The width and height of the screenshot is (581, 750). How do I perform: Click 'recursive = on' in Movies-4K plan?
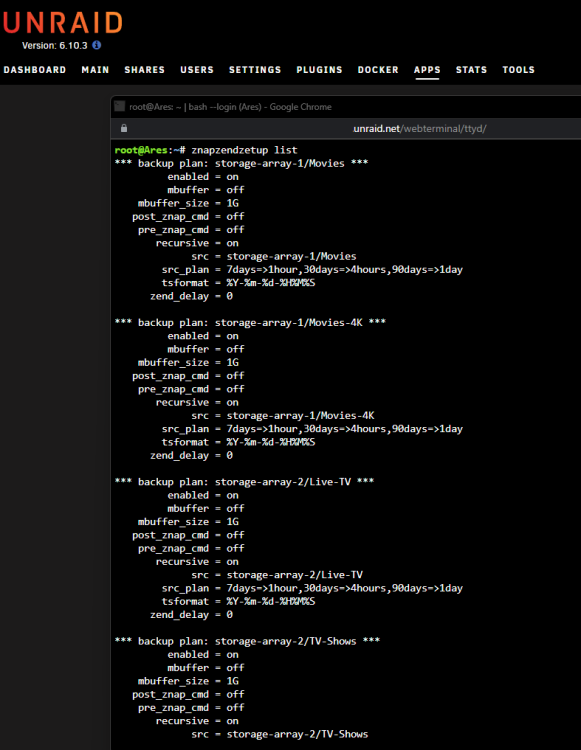click(x=197, y=402)
